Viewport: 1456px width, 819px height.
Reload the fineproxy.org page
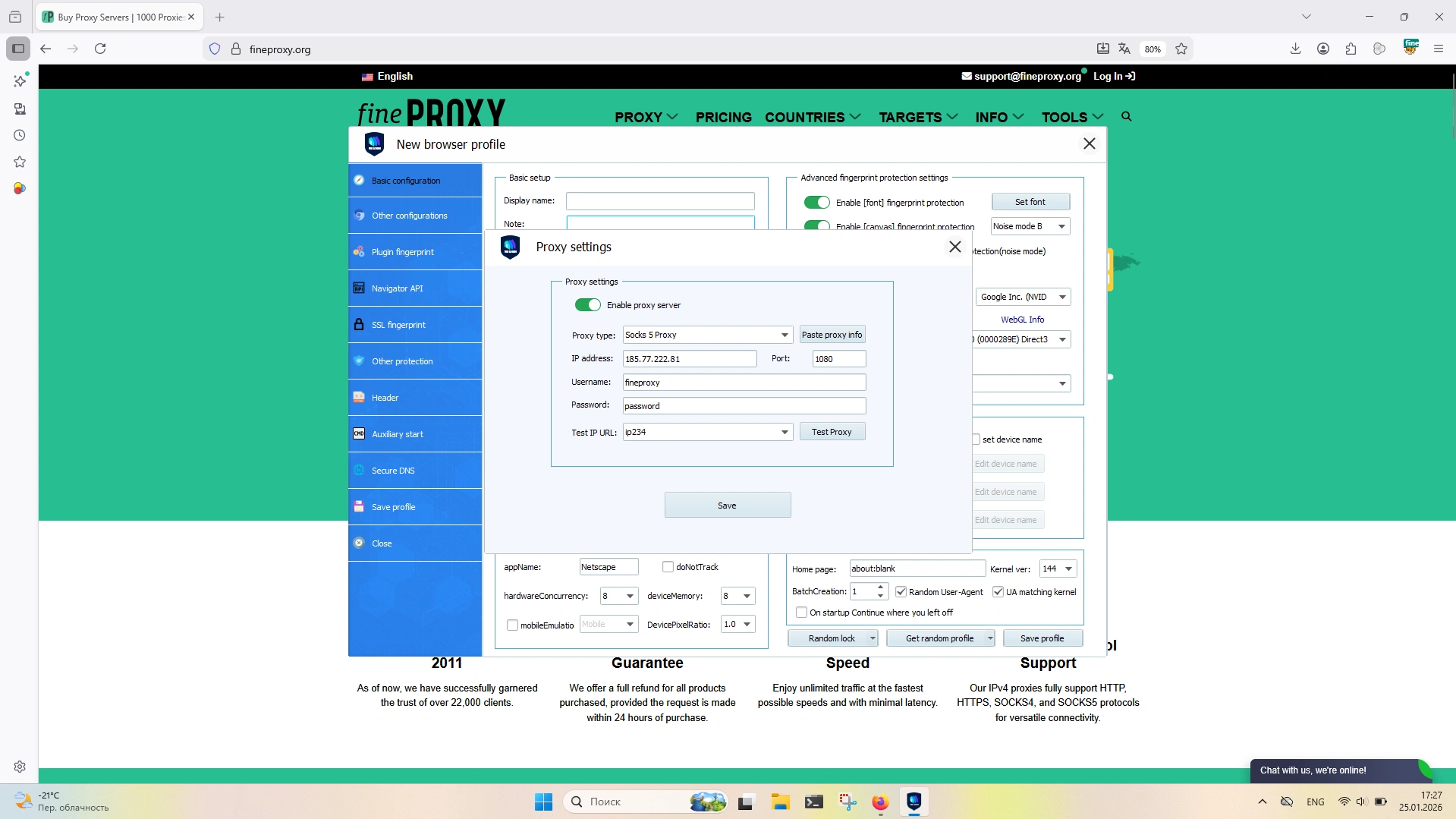[100, 49]
